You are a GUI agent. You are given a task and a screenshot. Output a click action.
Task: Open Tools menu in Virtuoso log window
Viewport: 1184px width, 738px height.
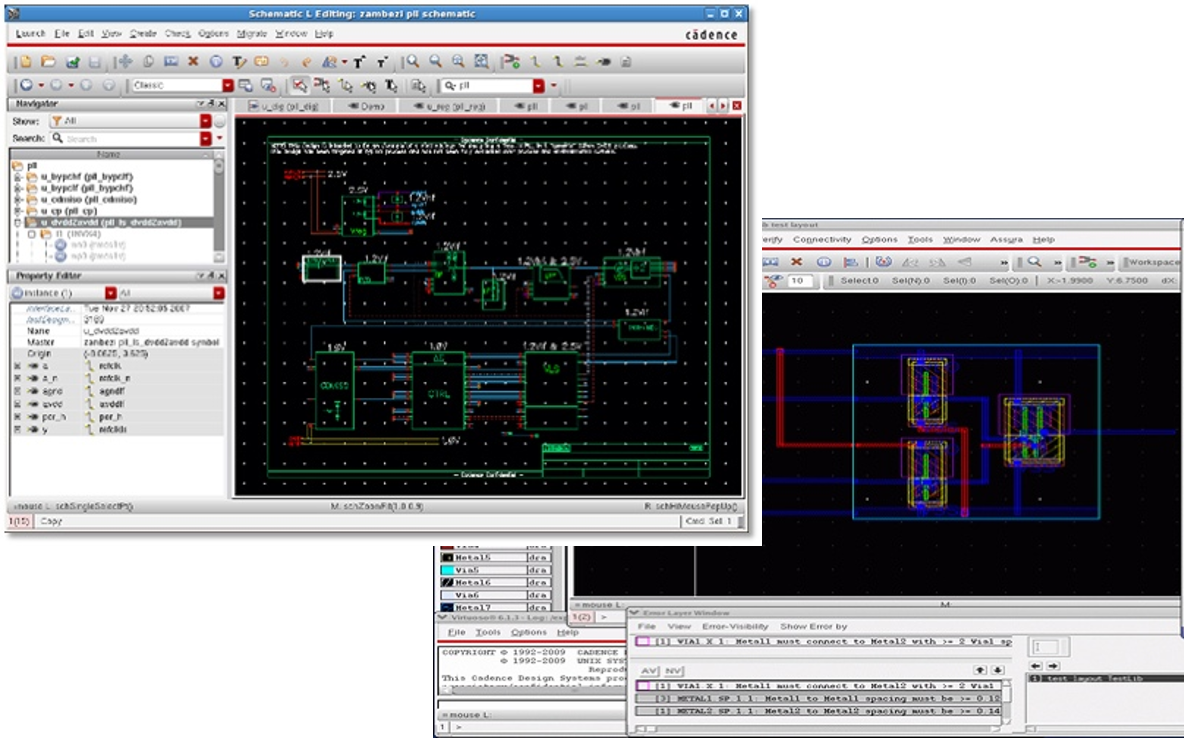coord(488,632)
